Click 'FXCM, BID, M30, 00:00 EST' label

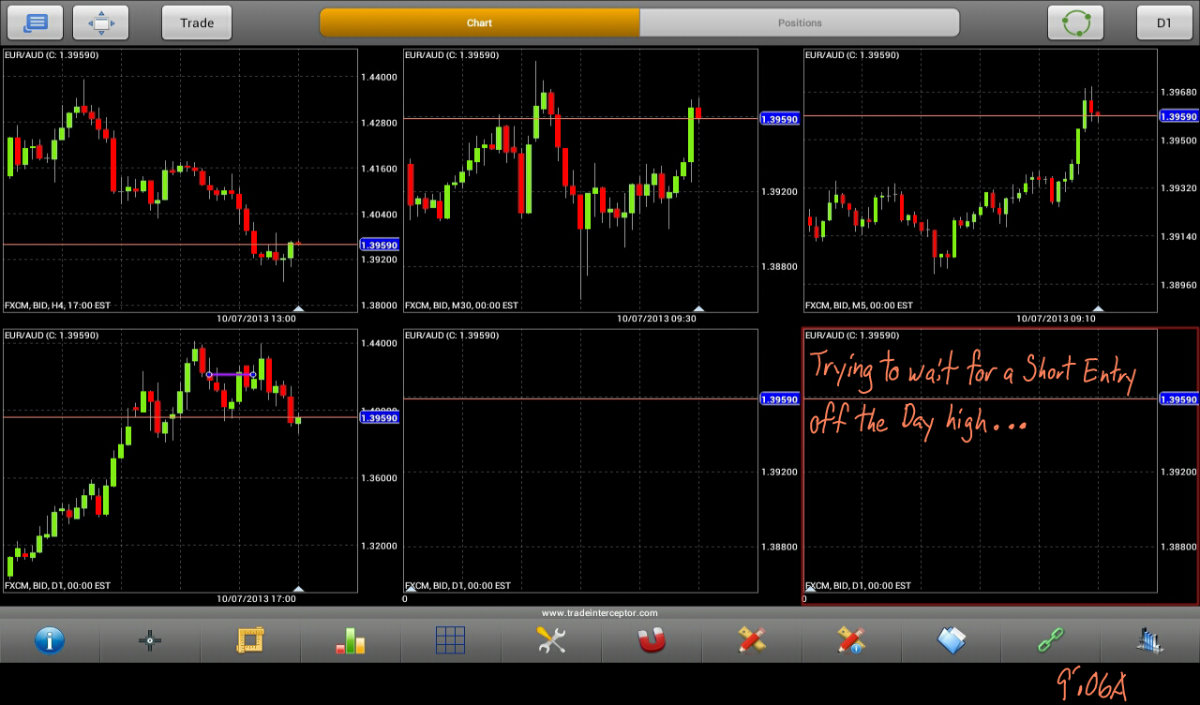point(461,305)
